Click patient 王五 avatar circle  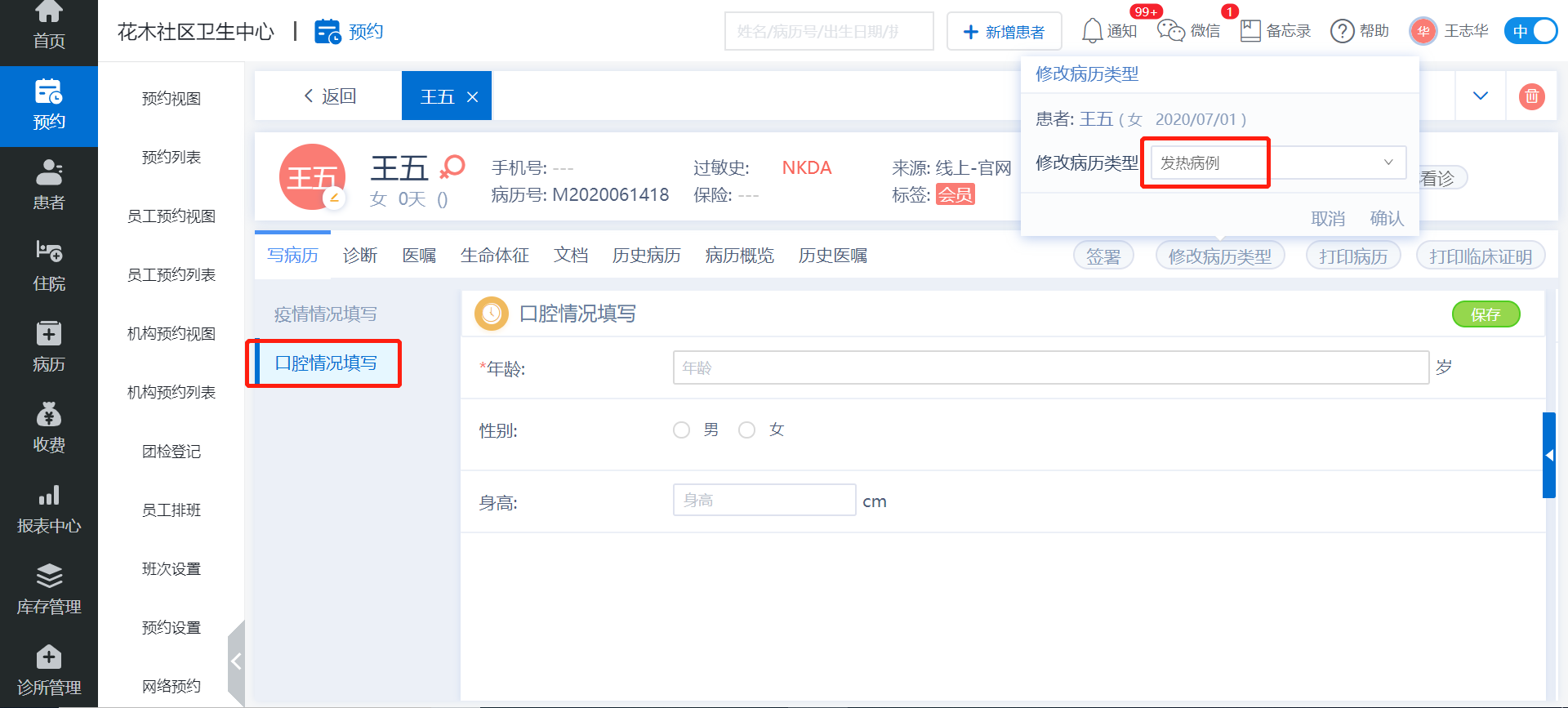(x=312, y=177)
